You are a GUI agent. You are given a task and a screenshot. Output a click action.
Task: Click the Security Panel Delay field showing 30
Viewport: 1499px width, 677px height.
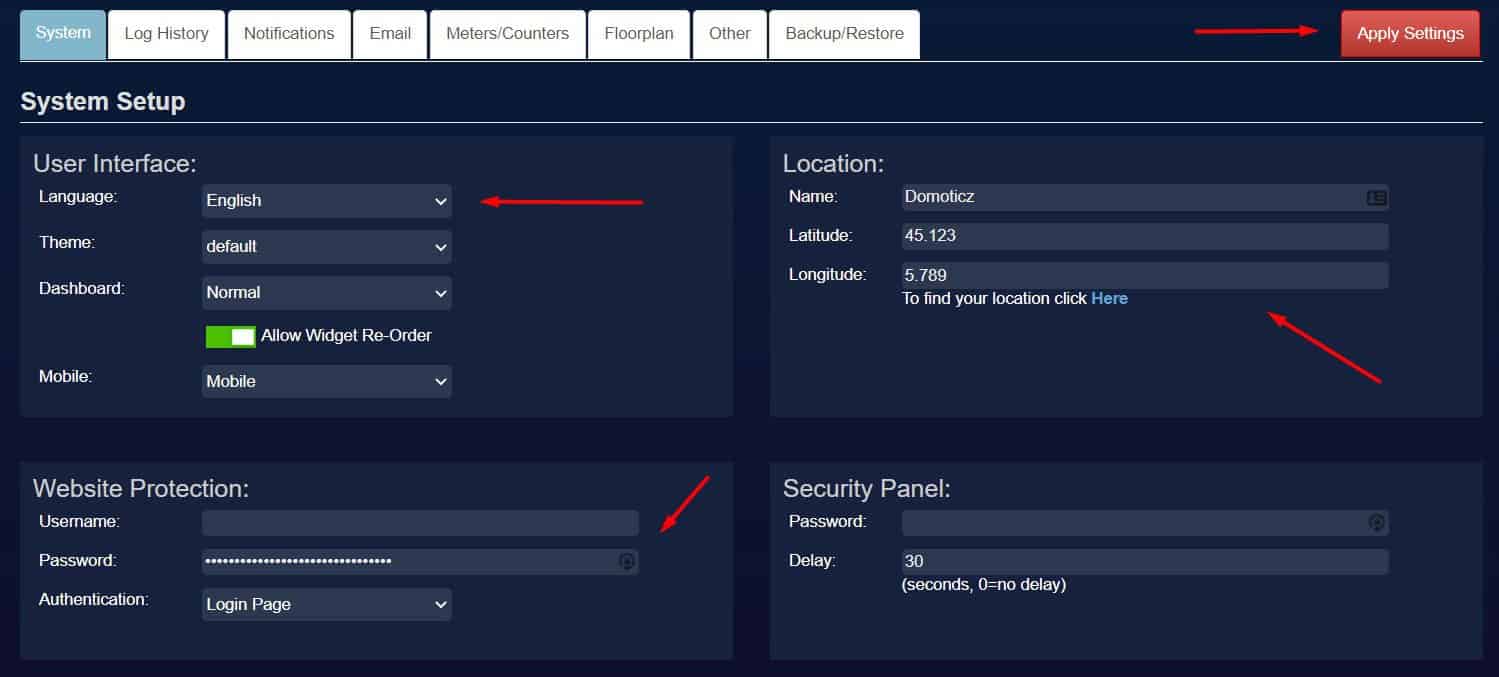[1143, 561]
